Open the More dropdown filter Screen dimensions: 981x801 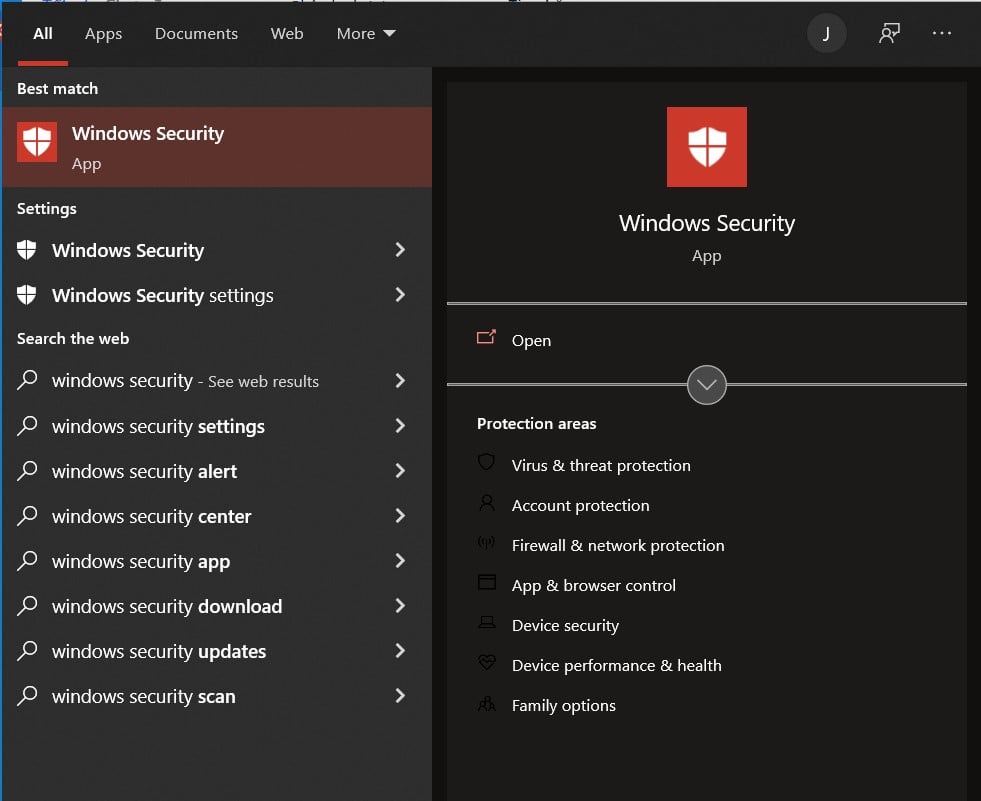(366, 33)
